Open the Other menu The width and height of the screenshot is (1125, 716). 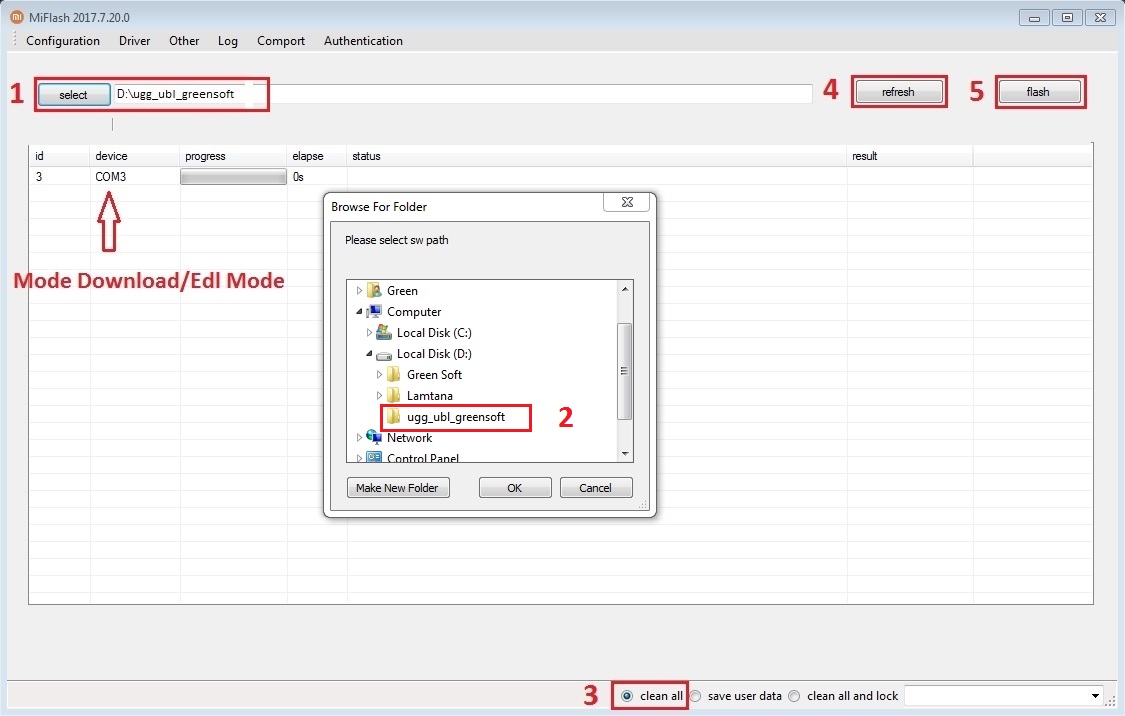(x=184, y=41)
